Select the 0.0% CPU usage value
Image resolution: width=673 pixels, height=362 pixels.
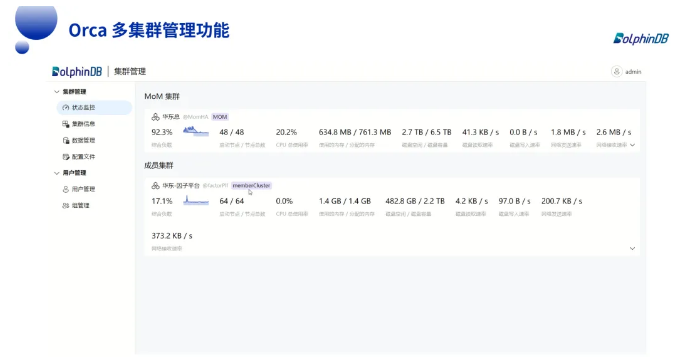[x=284, y=201]
